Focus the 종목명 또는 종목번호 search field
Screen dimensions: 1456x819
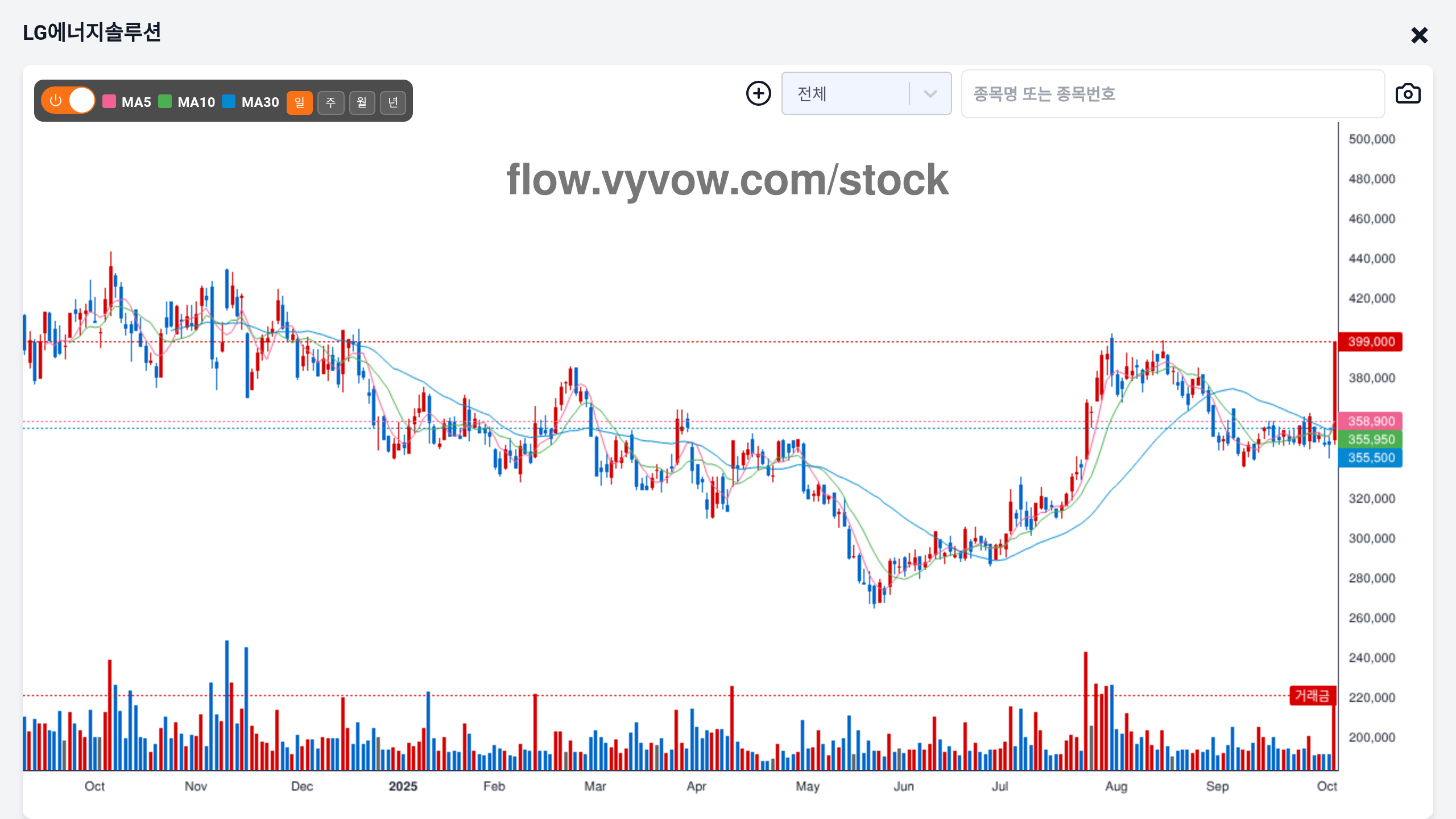1172,94
